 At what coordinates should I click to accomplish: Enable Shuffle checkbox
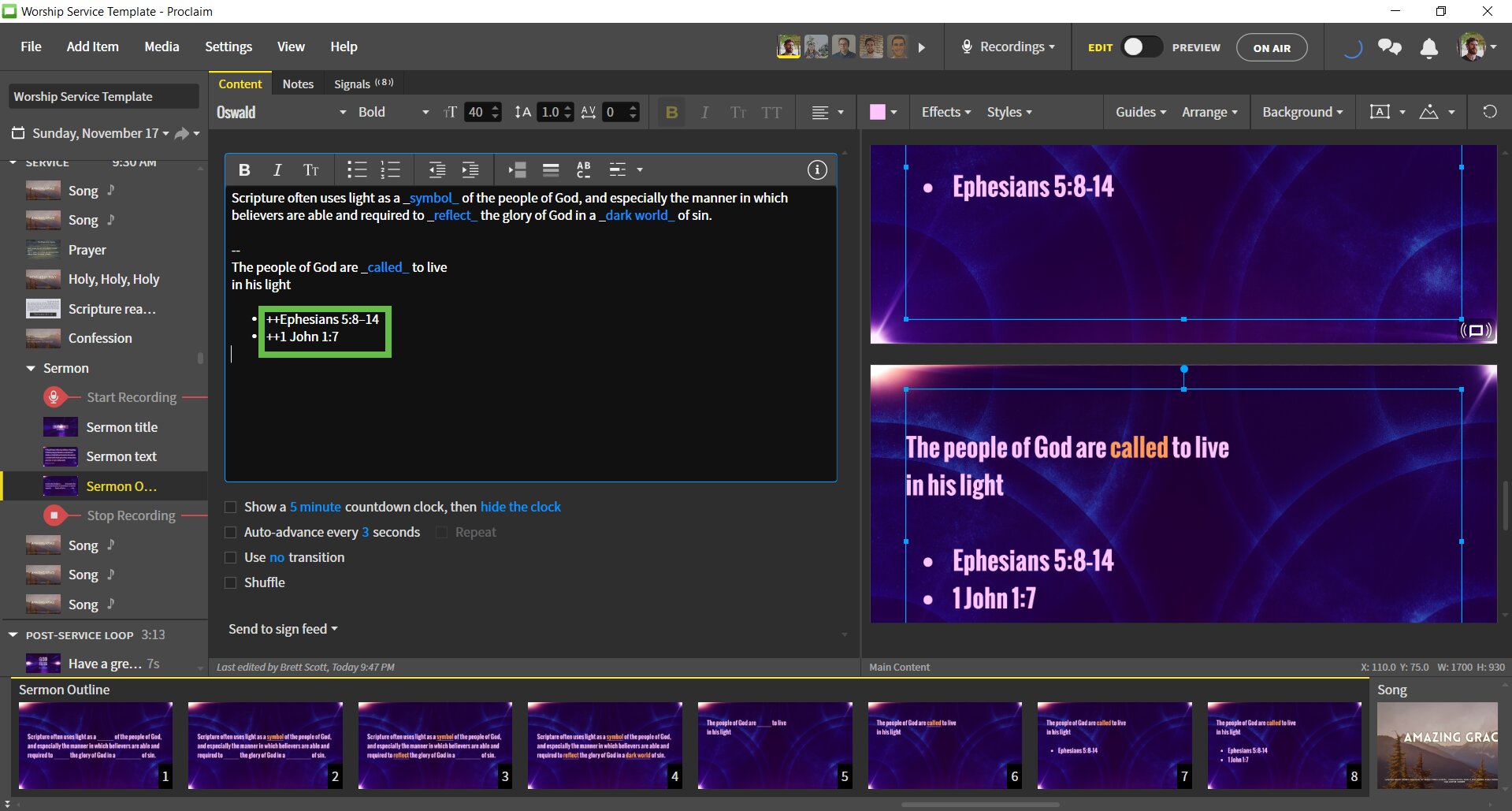pos(231,583)
